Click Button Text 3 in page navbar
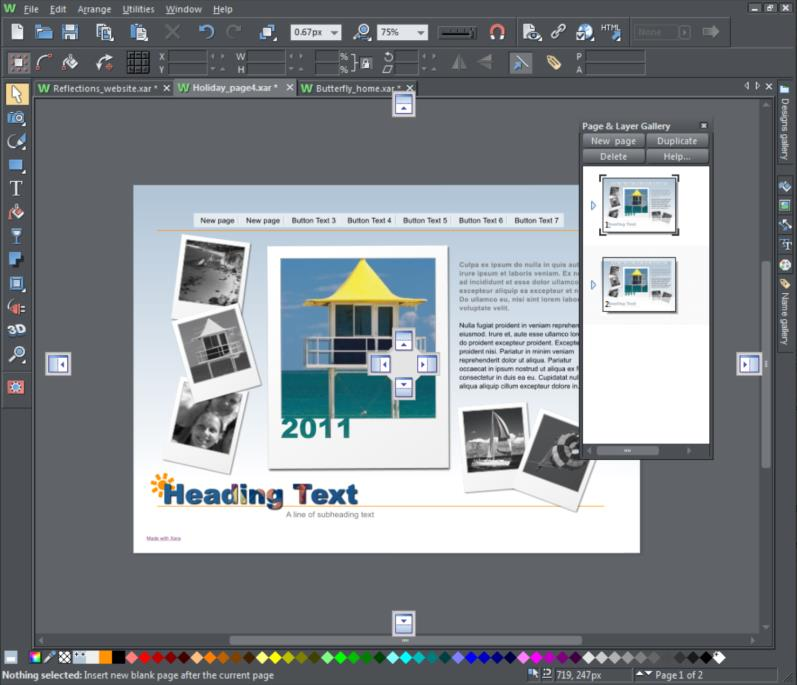The image size is (797, 685). pyautogui.click(x=314, y=221)
